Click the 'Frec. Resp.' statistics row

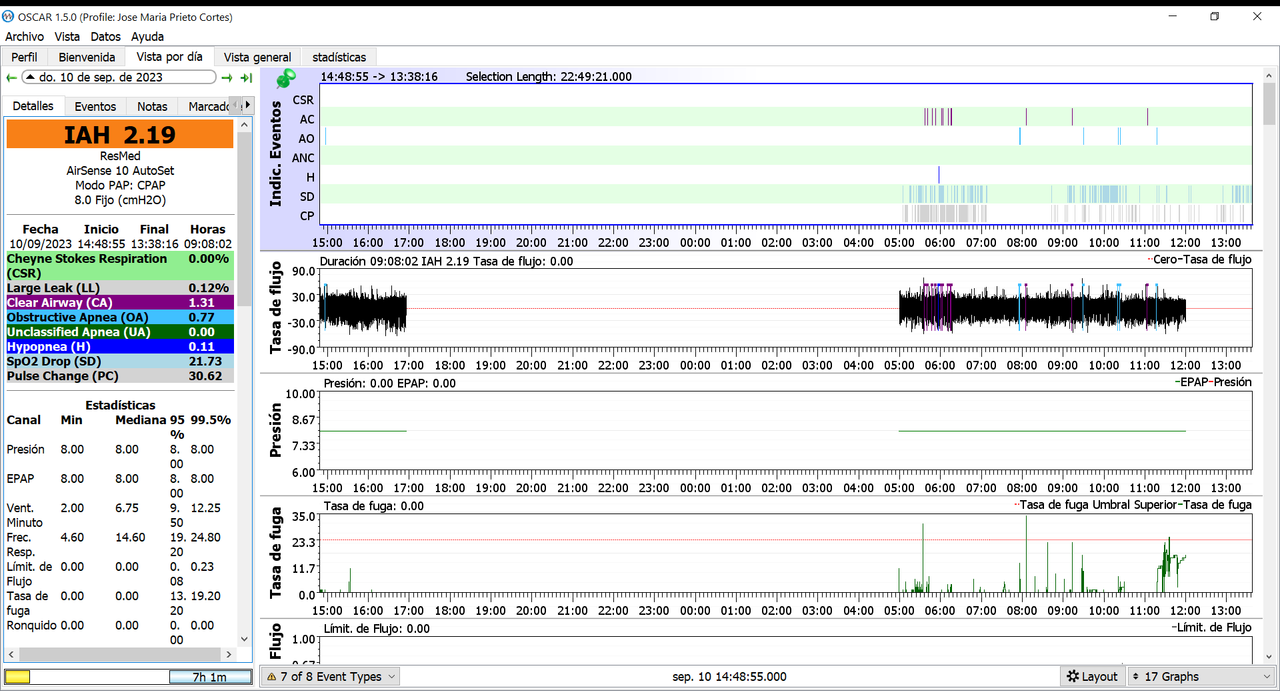[x=120, y=544]
